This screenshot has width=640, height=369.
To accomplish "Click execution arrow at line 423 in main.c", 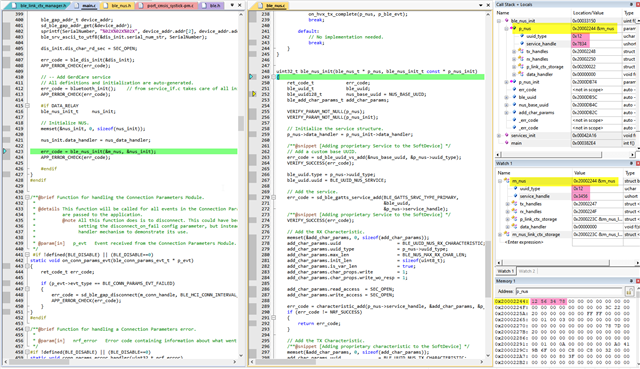I will coord(5,151).
